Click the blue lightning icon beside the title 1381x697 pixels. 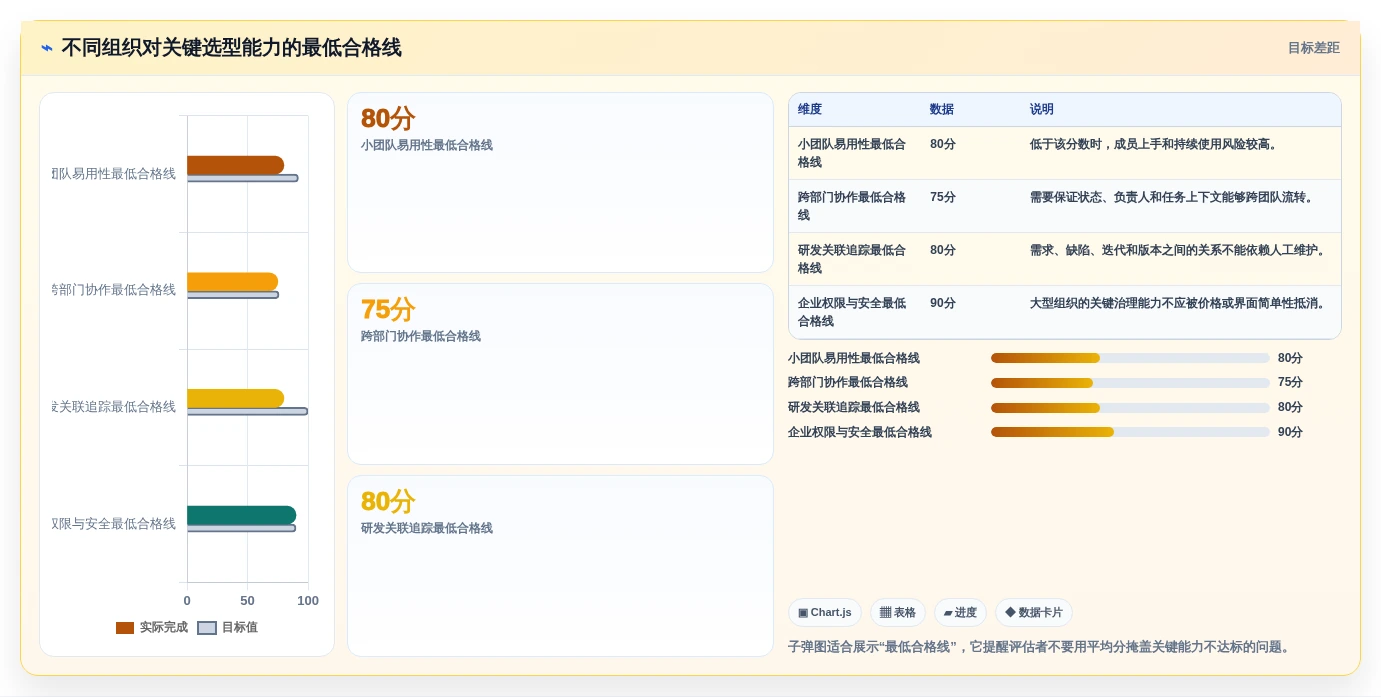click(47, 48)
